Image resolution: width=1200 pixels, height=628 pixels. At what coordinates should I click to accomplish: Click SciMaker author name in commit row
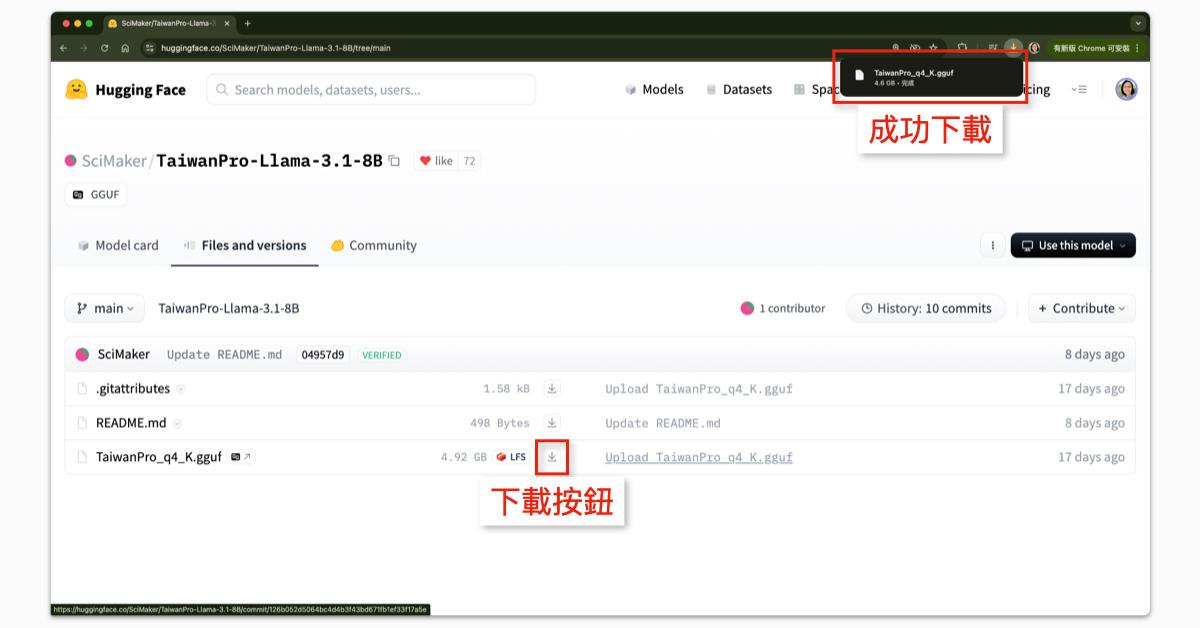pyautogui.click(x=124, y=354)
